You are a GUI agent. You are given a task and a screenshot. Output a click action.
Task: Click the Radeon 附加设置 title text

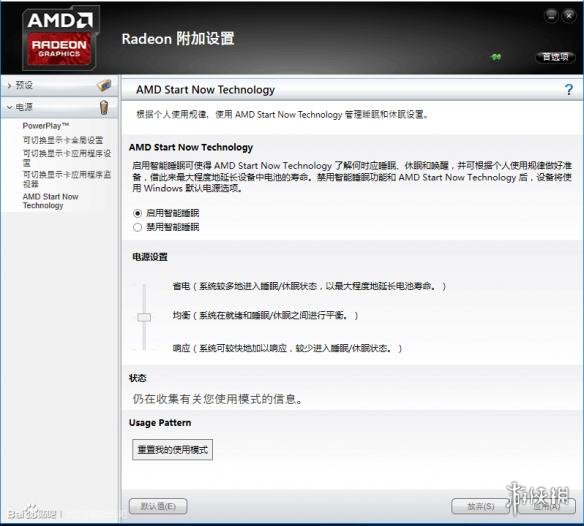coord(178,39)
